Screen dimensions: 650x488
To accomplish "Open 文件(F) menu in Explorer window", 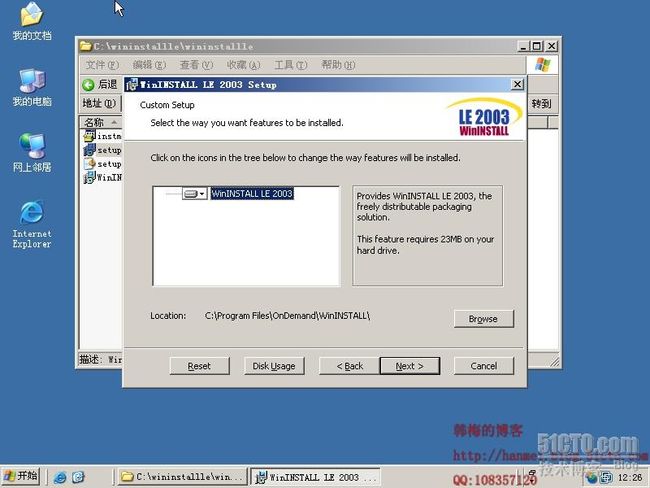I will [102, 65].
